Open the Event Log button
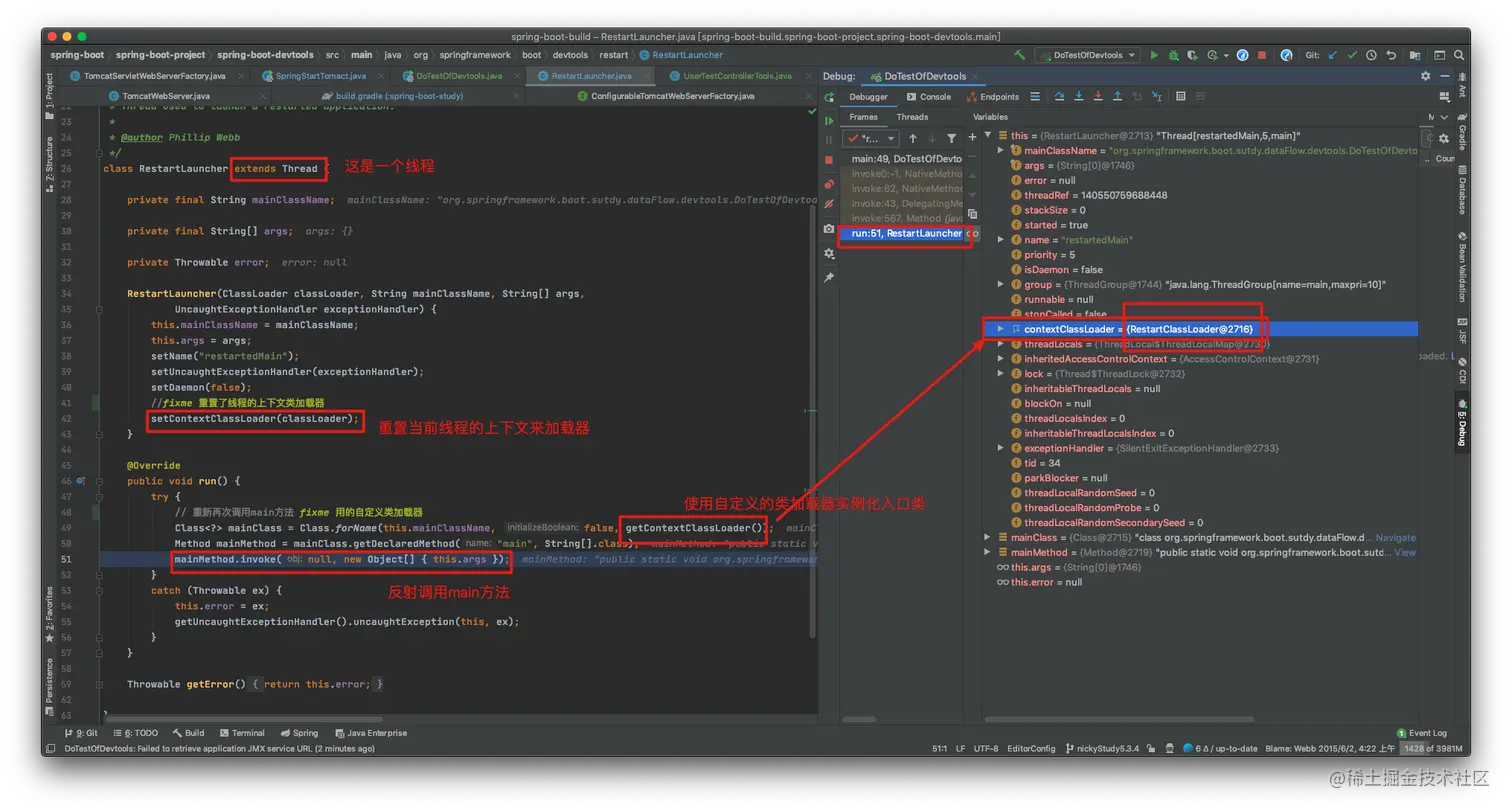Viewport: 1512px width, 811px height. click(x=1421, y=733)
